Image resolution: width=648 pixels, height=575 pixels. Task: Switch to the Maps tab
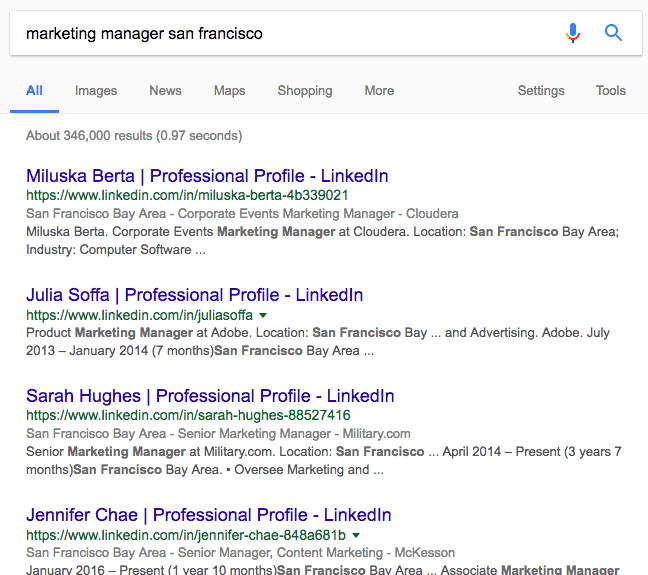(x=229, y=91)
